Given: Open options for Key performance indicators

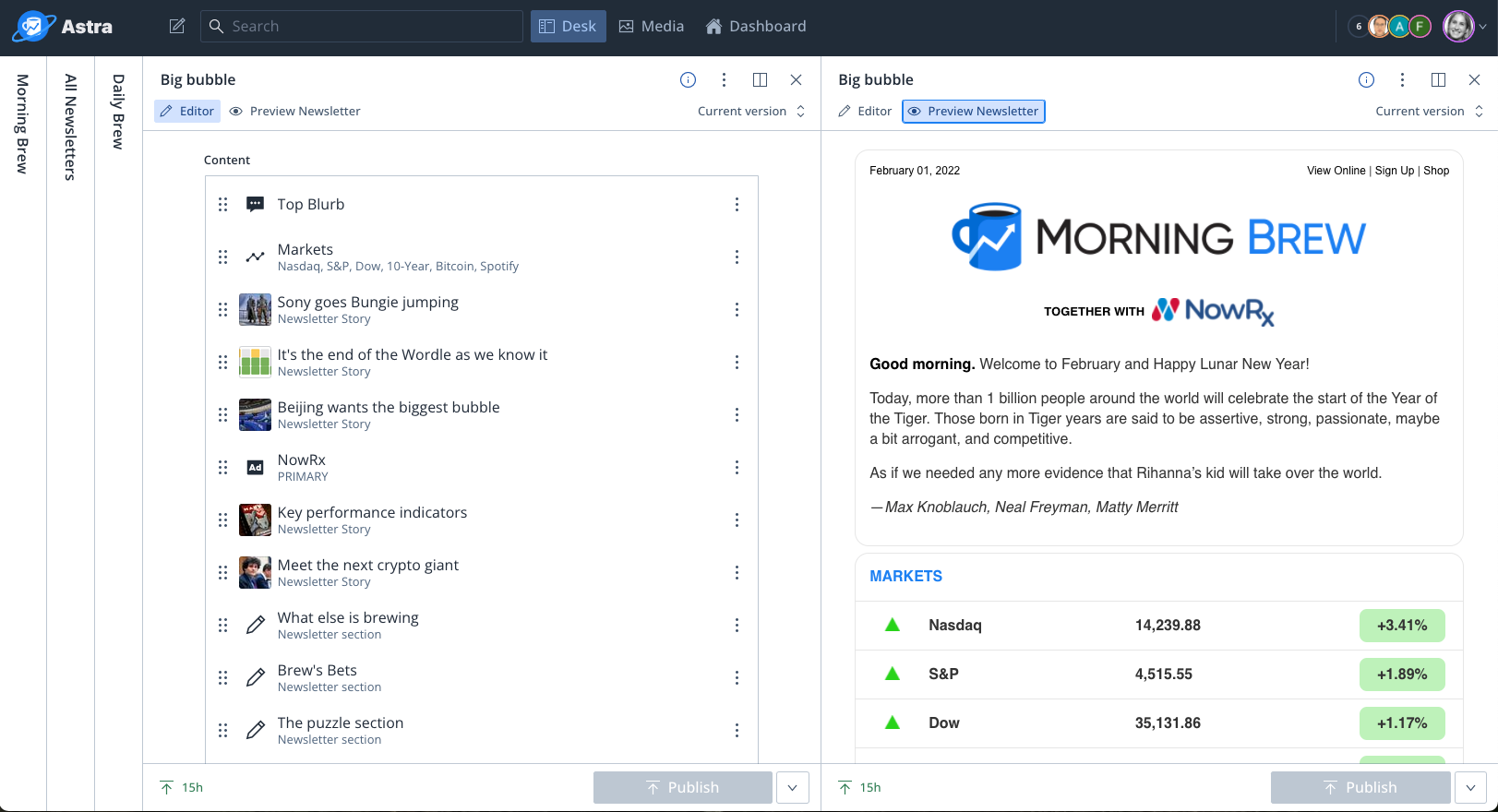Looking at the screenshot, I should (737, 519).
